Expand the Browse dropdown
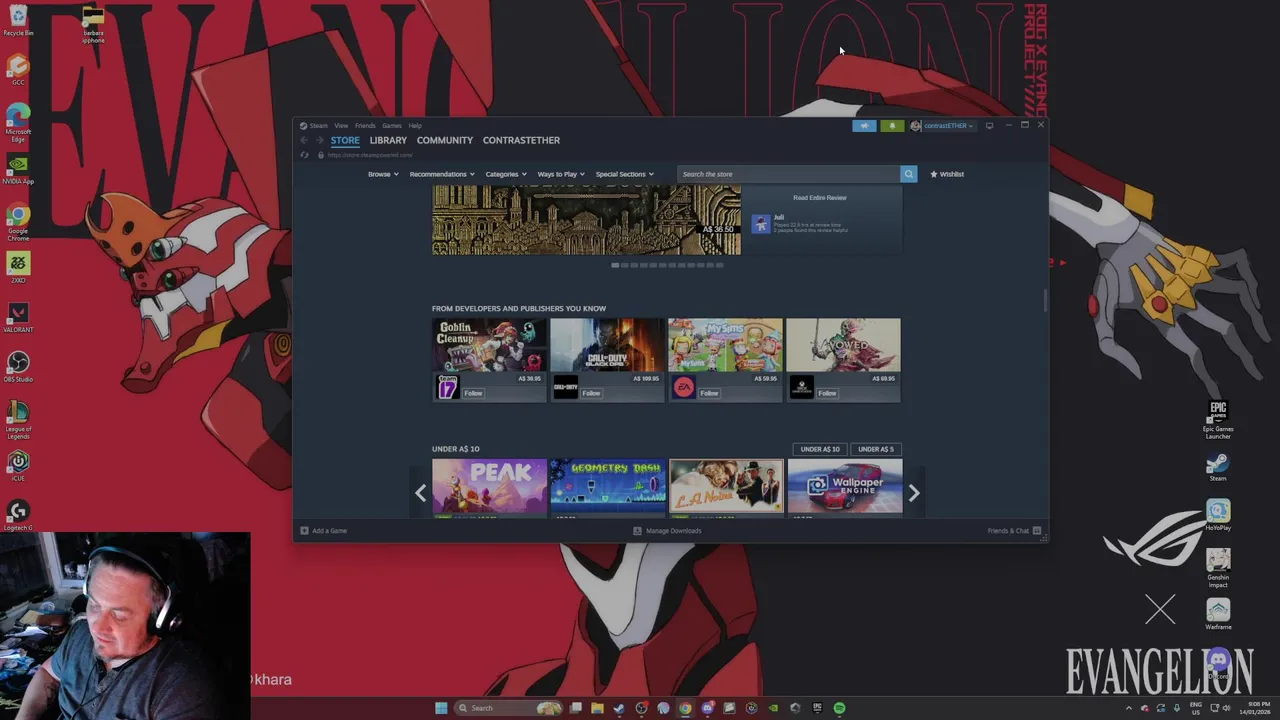The width and height of the screenshot is (1280, 720). (383, 174)
